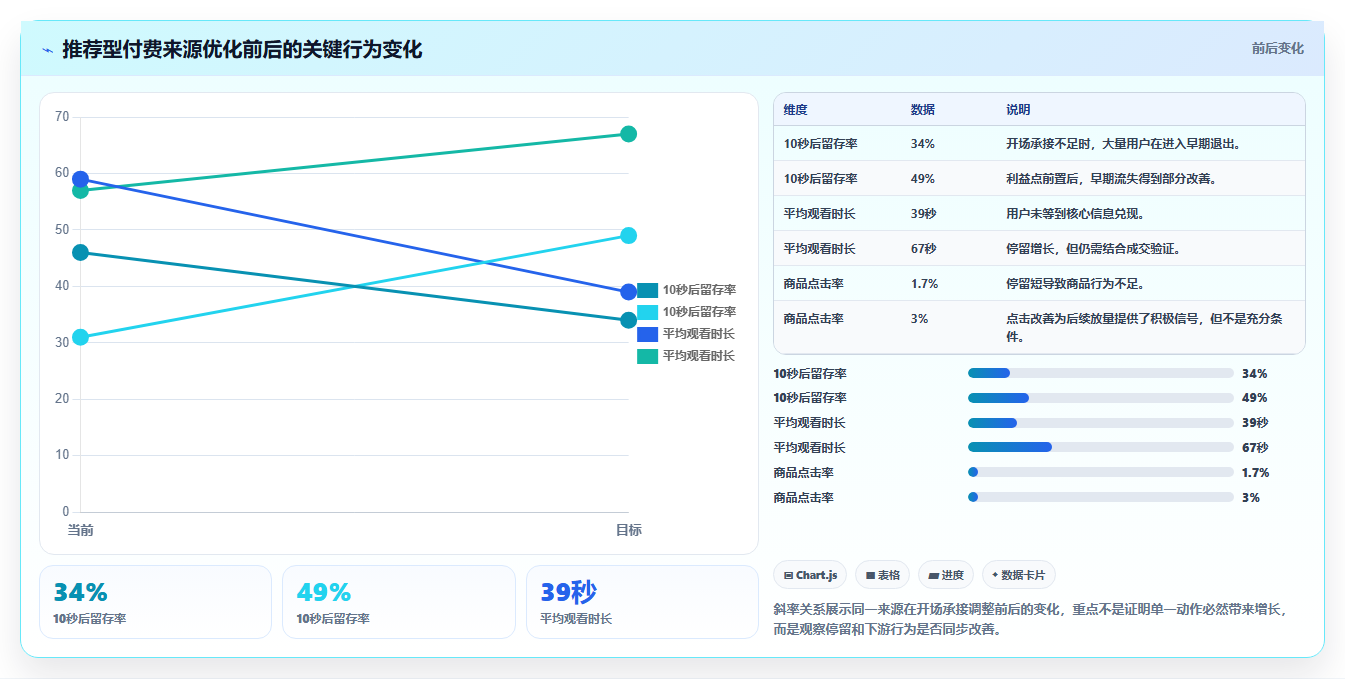1345x679 pixels.
Task: Click table cell 用户未等到核心信息兑现。
Action: 1075,214
